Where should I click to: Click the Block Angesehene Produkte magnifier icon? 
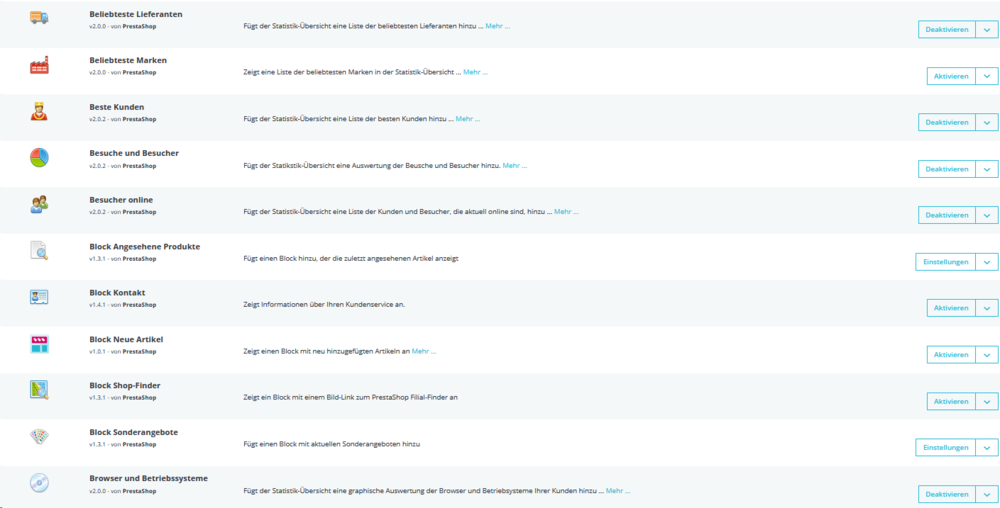click(39, 250)
